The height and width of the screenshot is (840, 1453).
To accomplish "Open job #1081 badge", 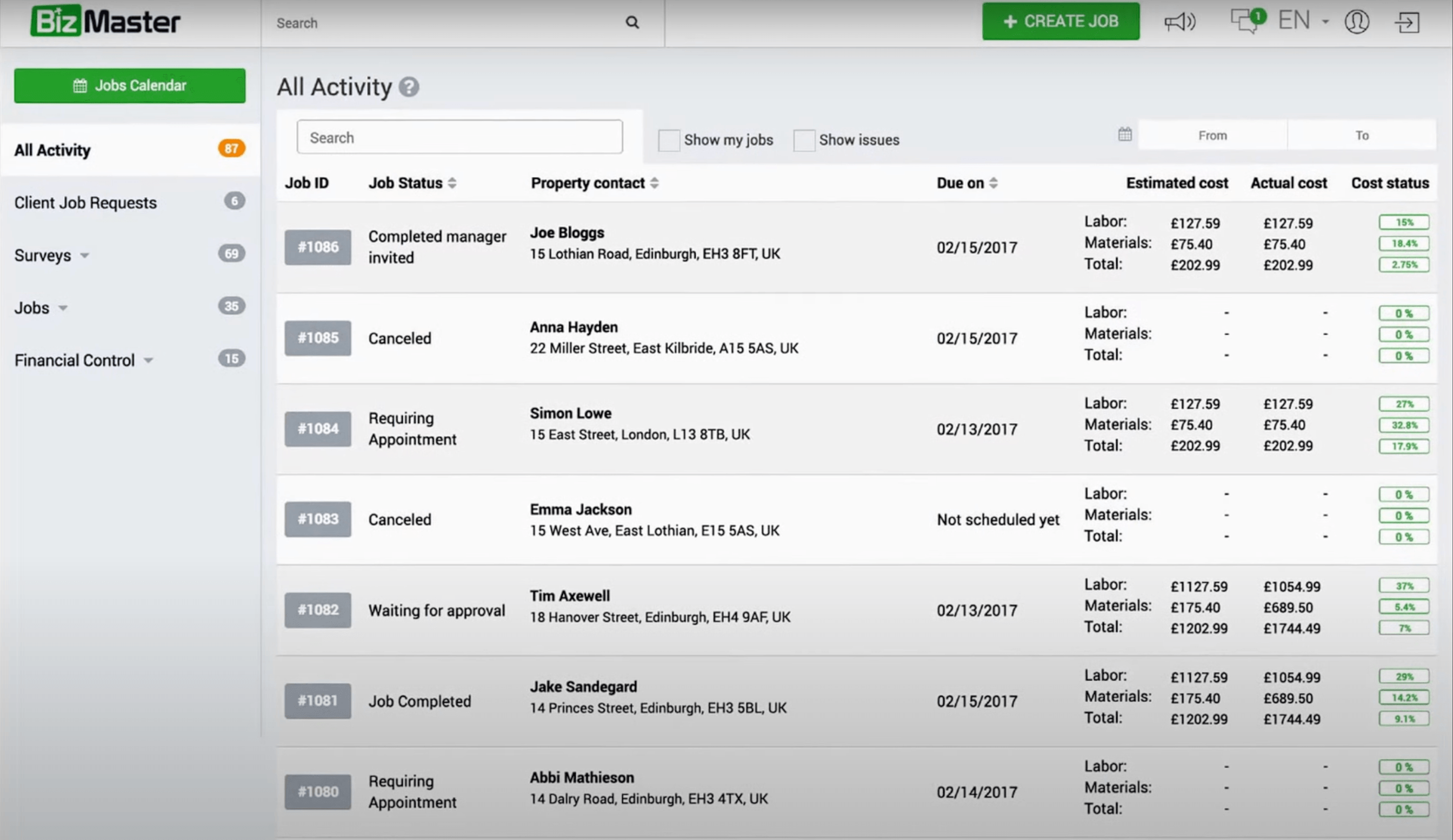I will [x=318, y=701].
